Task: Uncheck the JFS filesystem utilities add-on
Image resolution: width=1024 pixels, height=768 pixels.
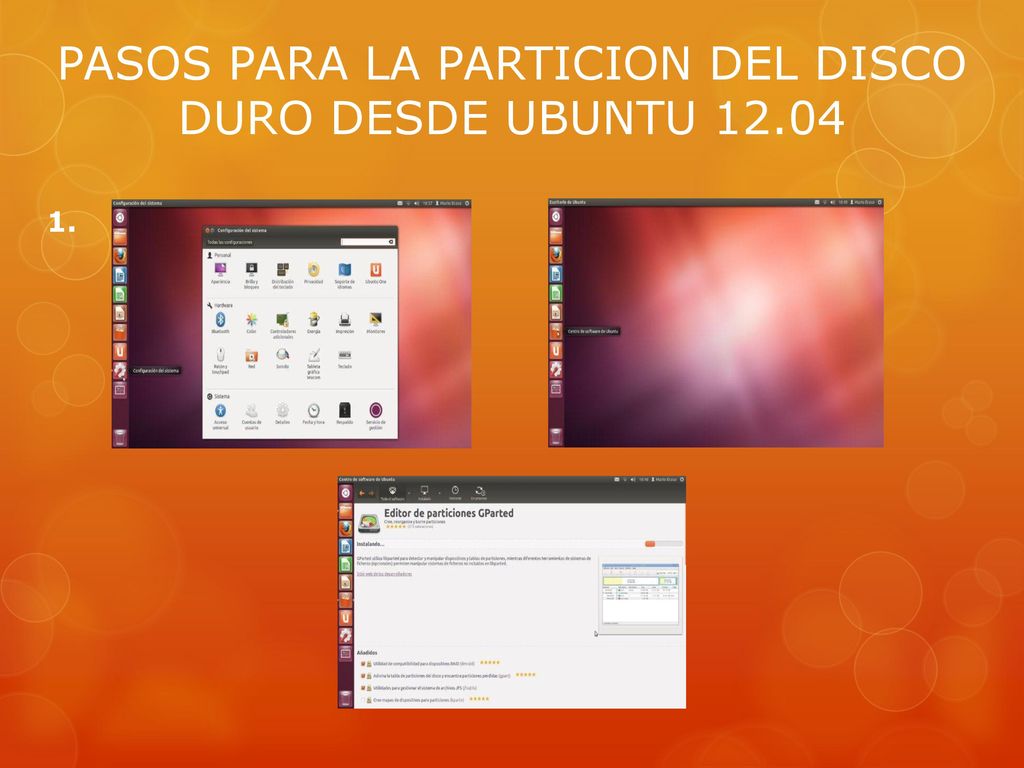Action: pos(363,688)
